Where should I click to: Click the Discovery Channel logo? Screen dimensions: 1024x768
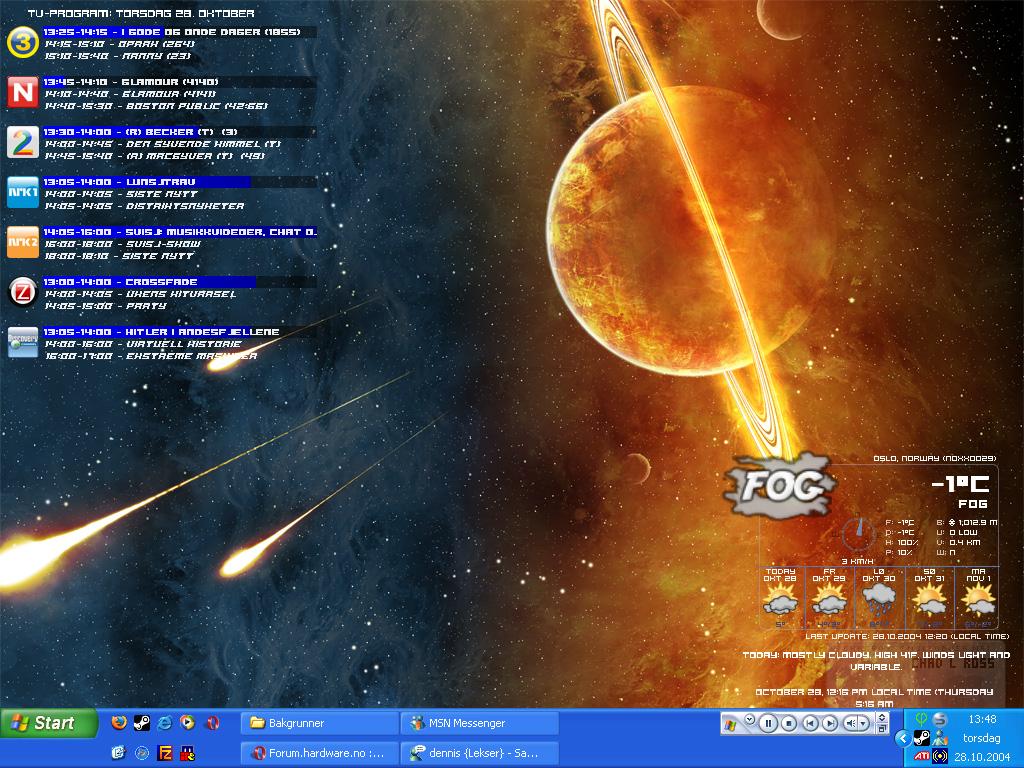pos(22,343)
